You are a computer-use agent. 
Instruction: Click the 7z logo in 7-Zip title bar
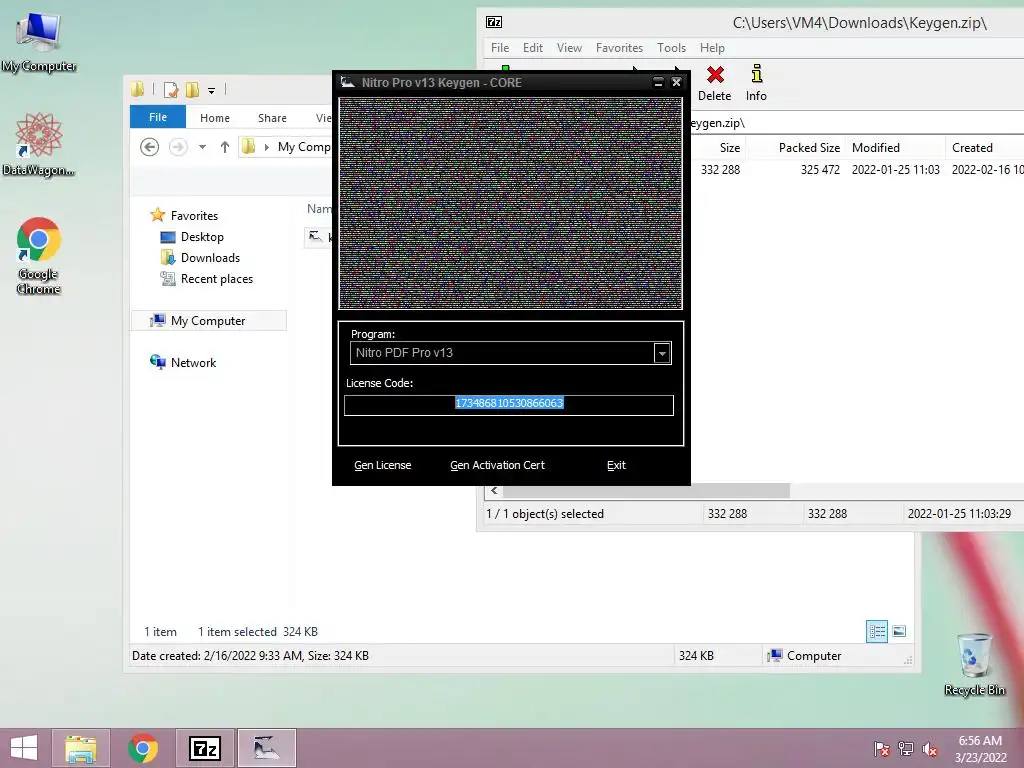[494, 22]
